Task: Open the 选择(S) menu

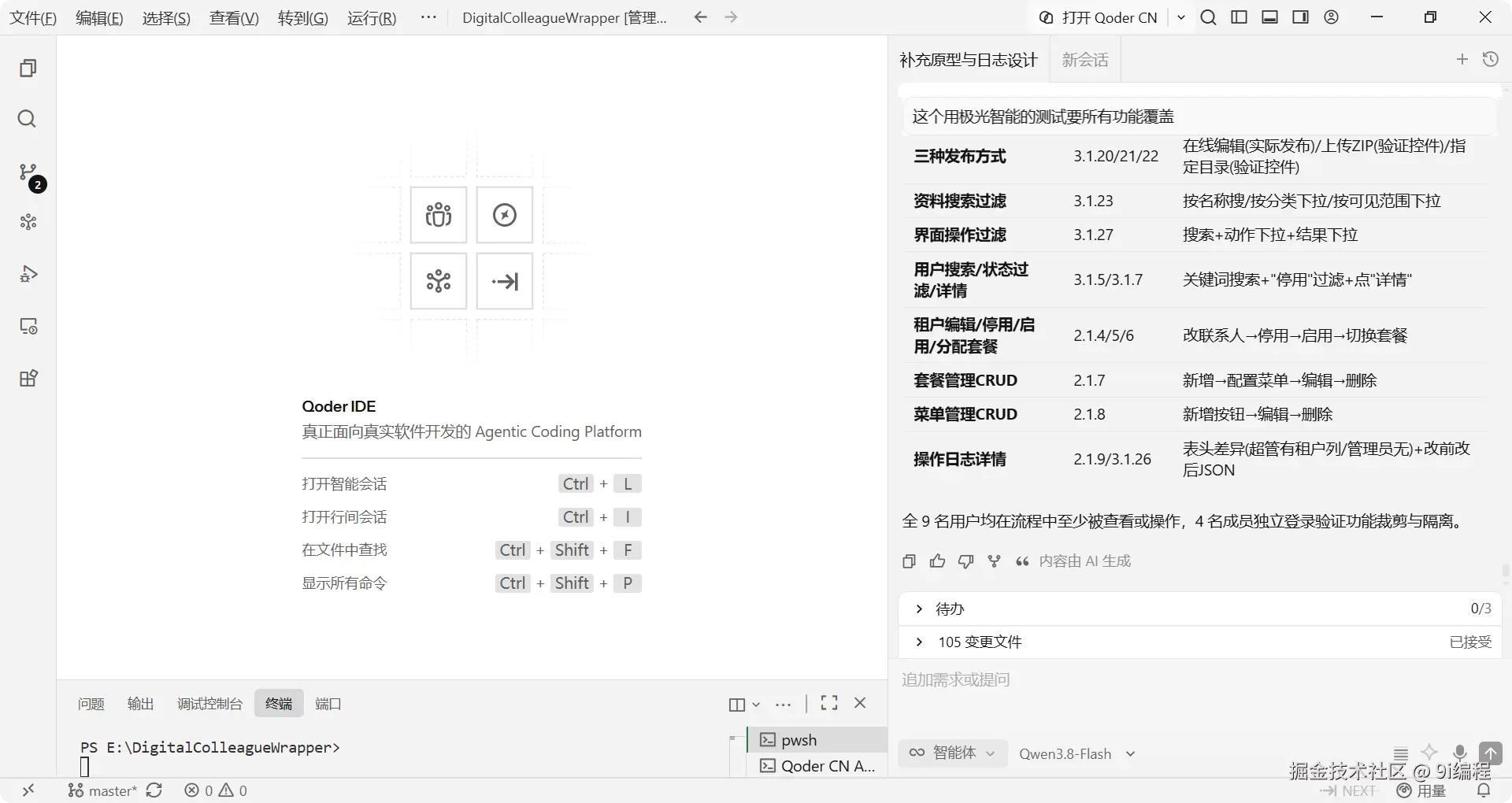Action: point(166,17)
